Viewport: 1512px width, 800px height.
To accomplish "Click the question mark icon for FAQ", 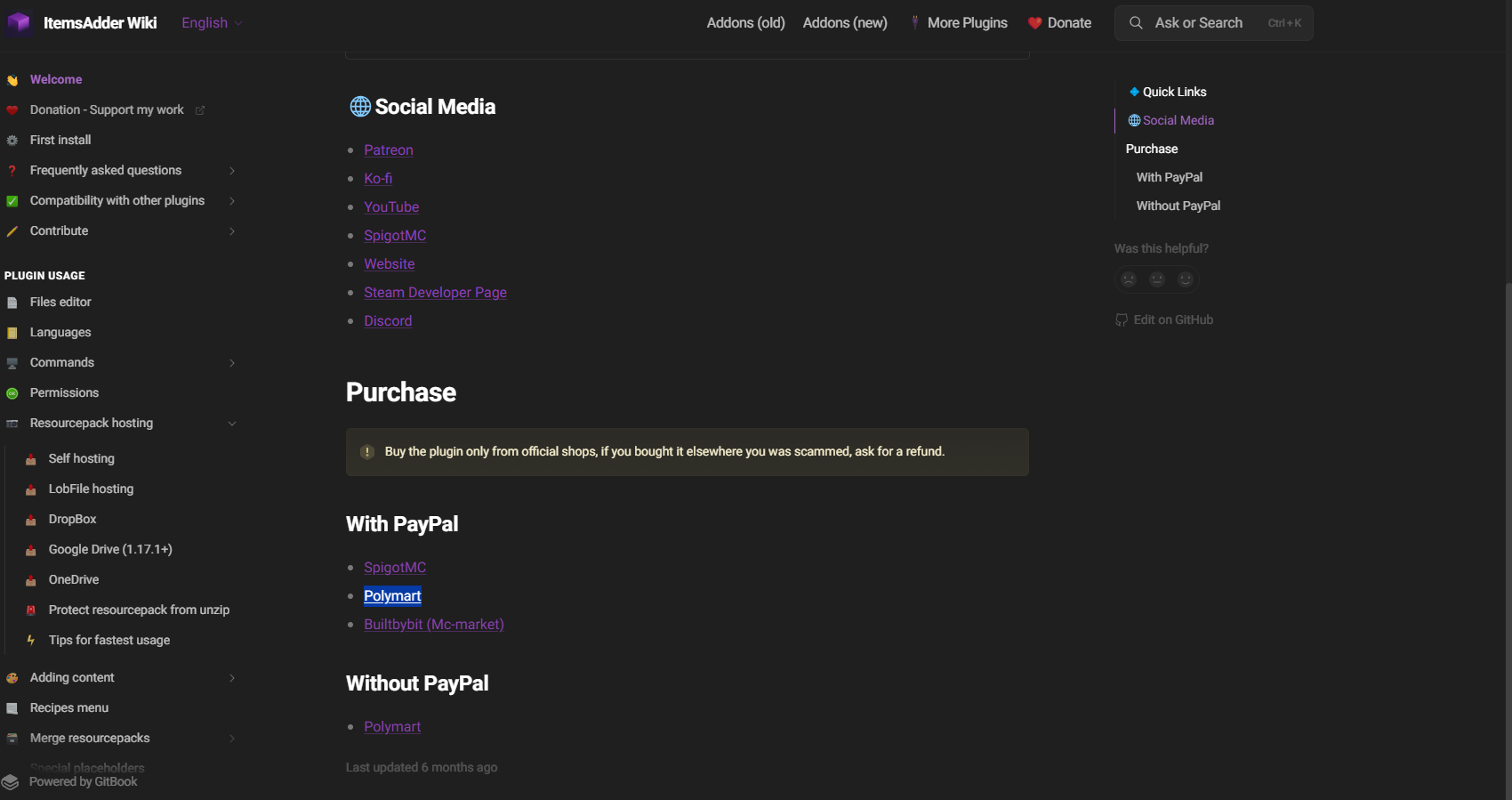I will point(12,171).
